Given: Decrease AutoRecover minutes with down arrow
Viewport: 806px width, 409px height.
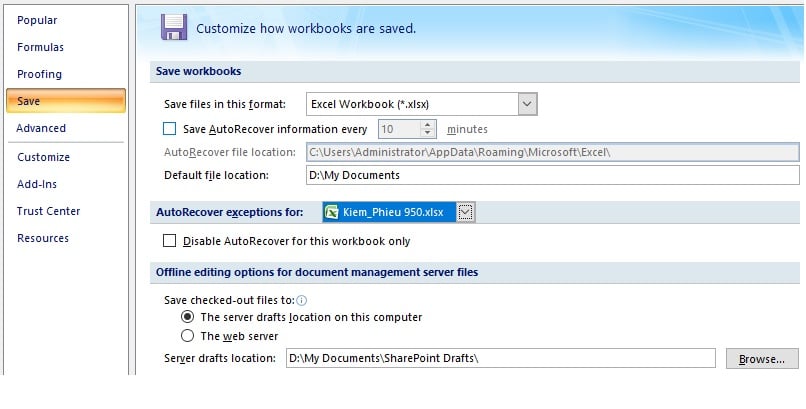Looking at the screenshot, I should [429, 134].
